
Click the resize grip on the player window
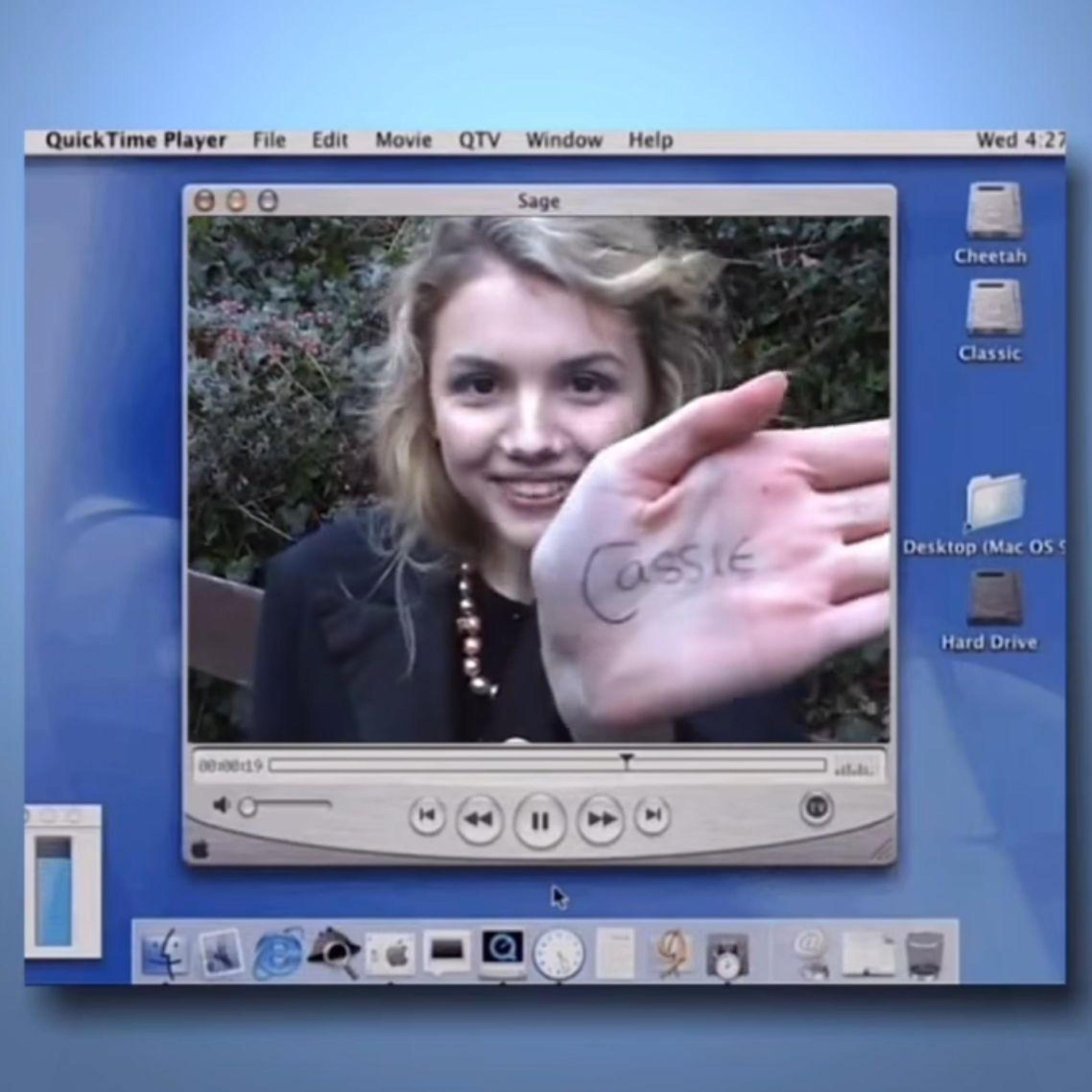882,849
